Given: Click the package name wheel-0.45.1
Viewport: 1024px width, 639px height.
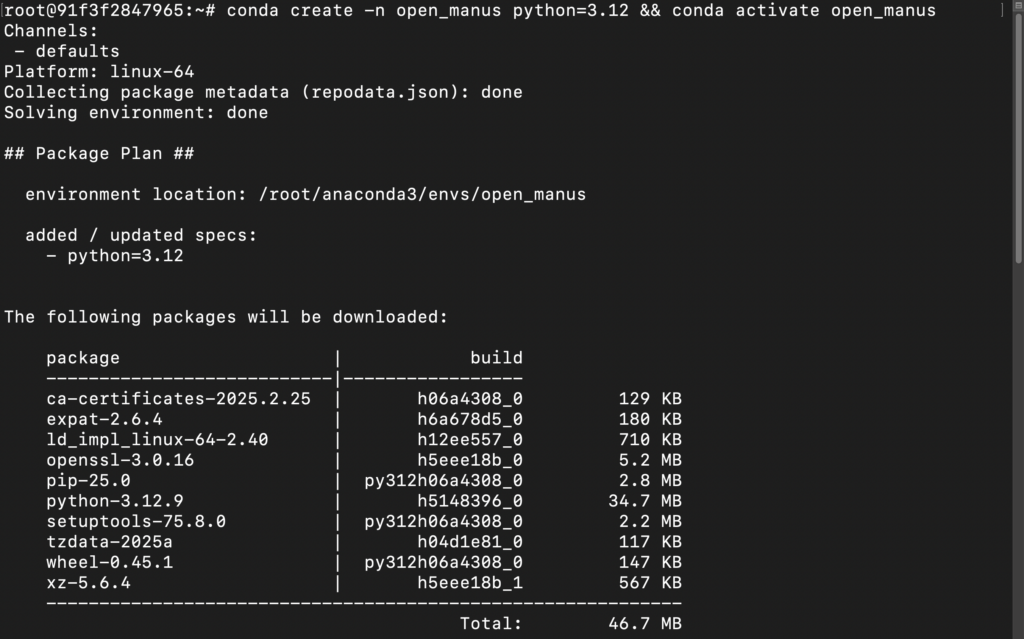Looking at the screenshot, I should pos(110,563).
